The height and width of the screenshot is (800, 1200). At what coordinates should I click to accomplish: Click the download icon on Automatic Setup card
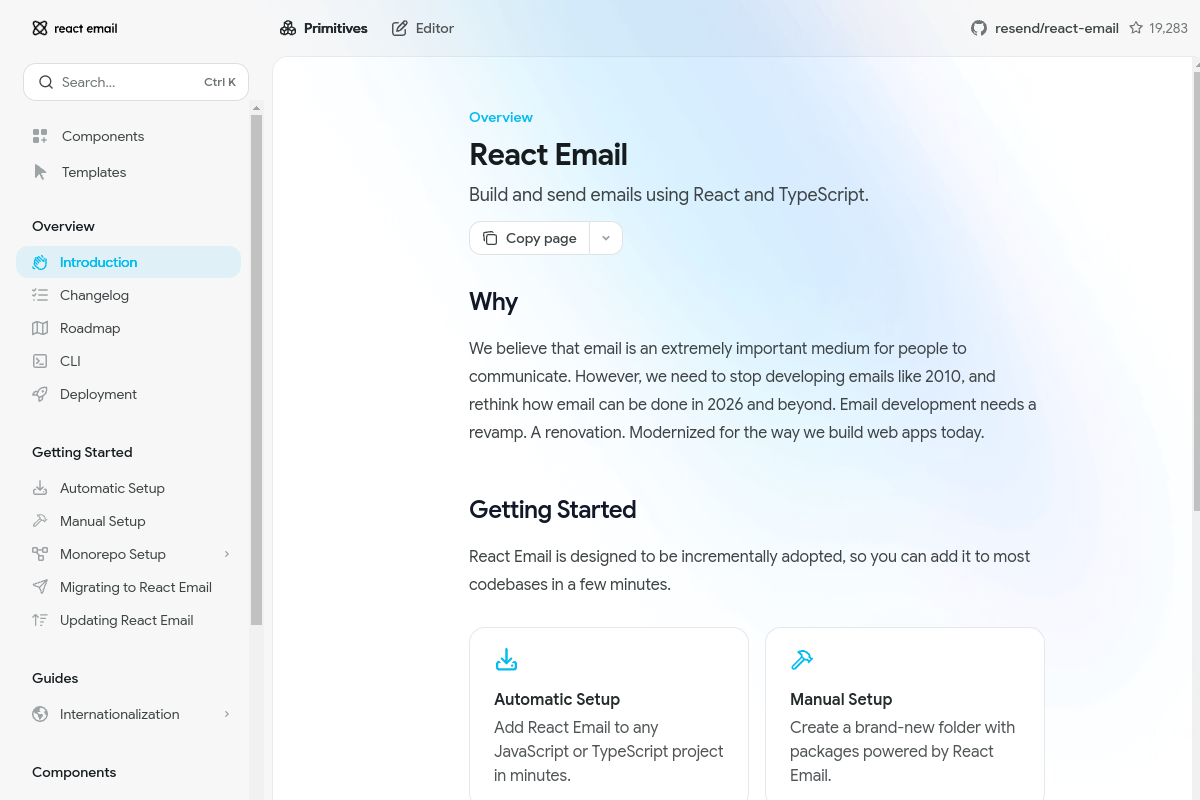click(x=507, y=660)
